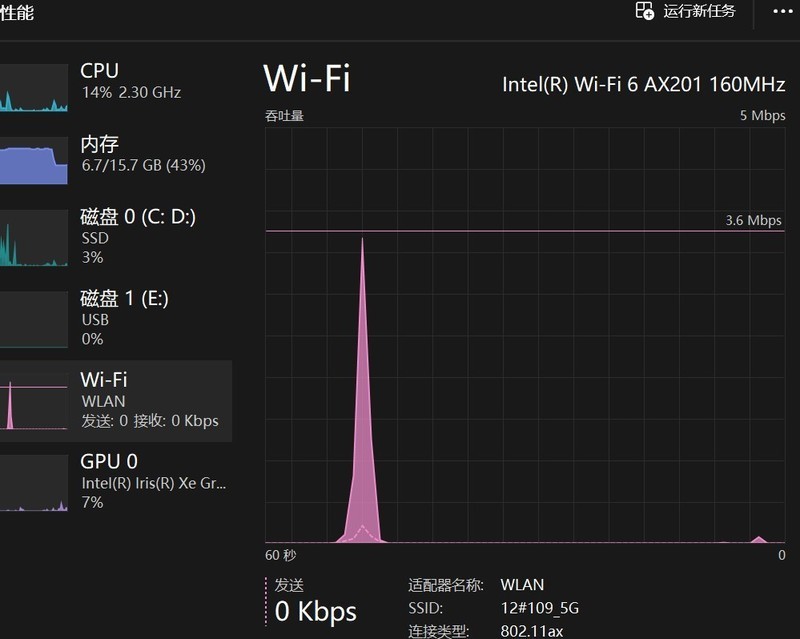This screenshot has height=639, width=800.
Task: Click the Intel(R) Wi-Fi 6 AX201 adapter name
Action: tap(643, 84)
